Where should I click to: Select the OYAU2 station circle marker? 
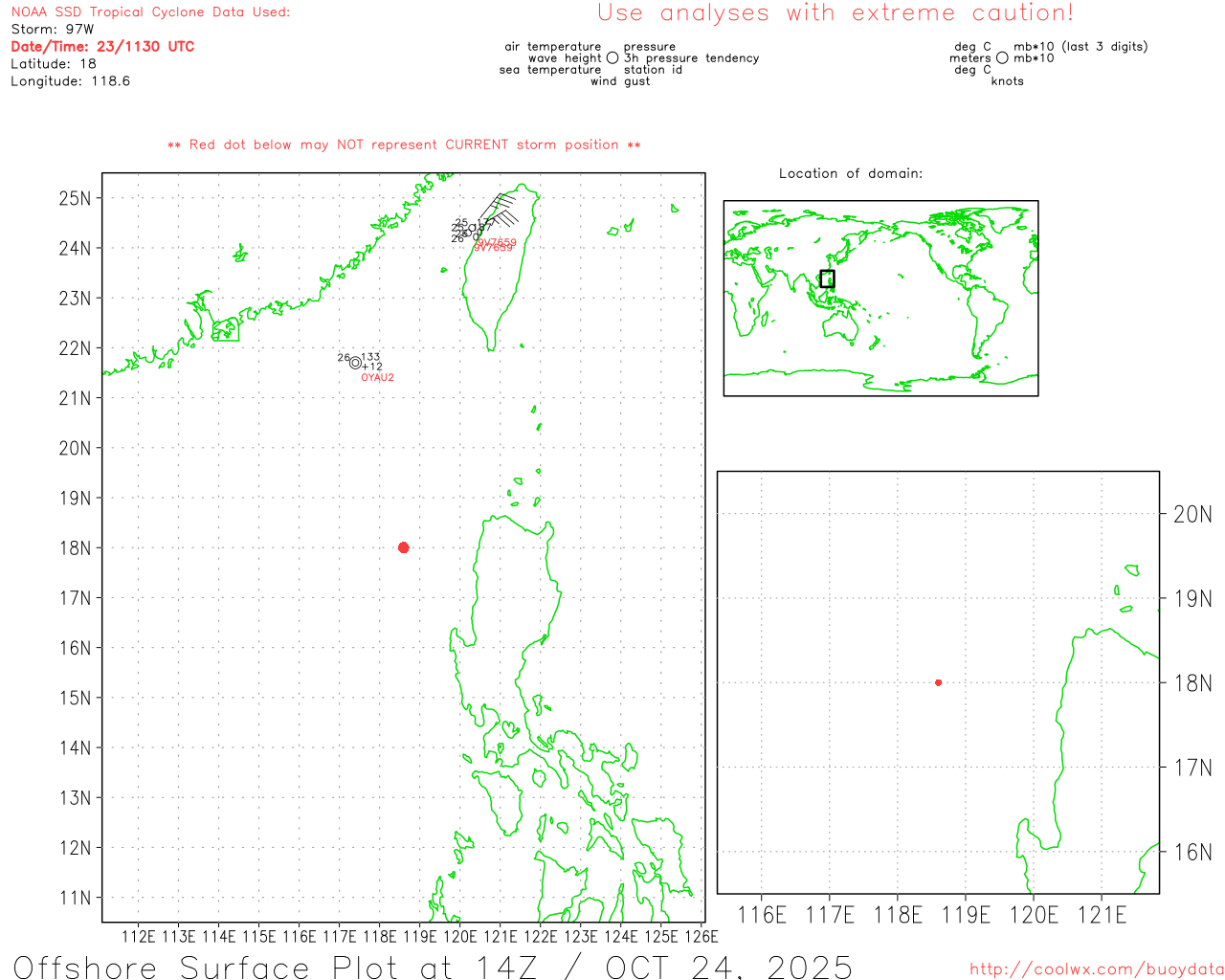pos(355,363)
